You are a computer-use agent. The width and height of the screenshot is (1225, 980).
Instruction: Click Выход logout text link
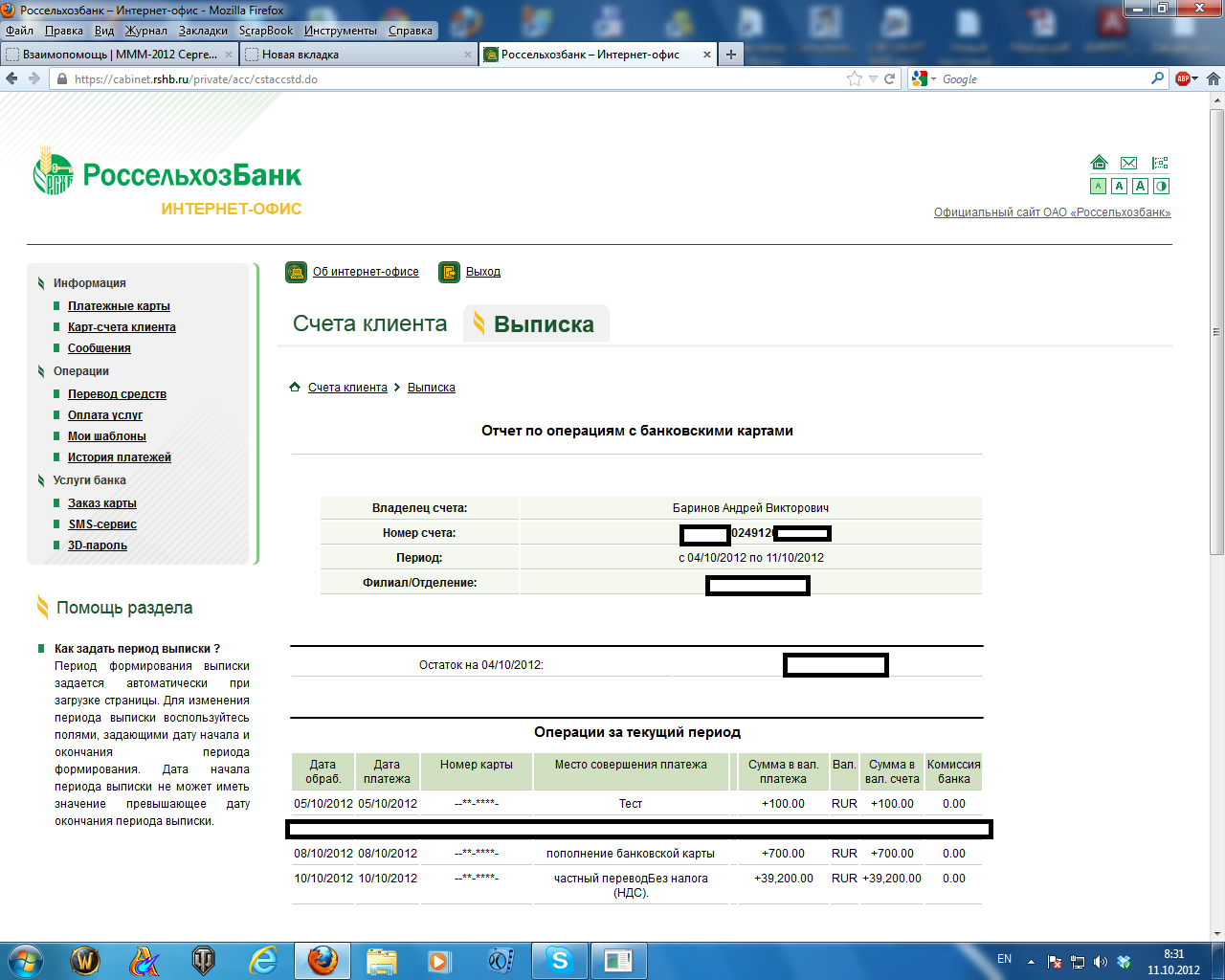483,272
